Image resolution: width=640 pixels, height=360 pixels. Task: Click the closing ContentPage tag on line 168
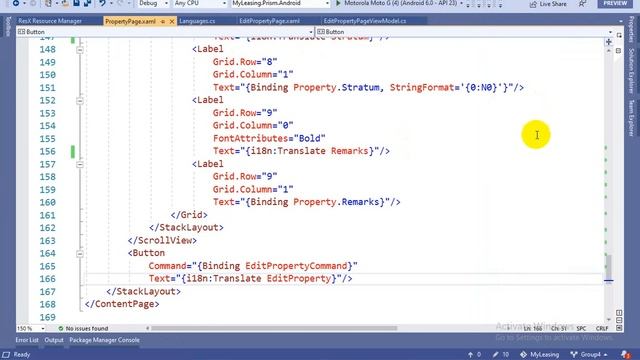point(122,304)
